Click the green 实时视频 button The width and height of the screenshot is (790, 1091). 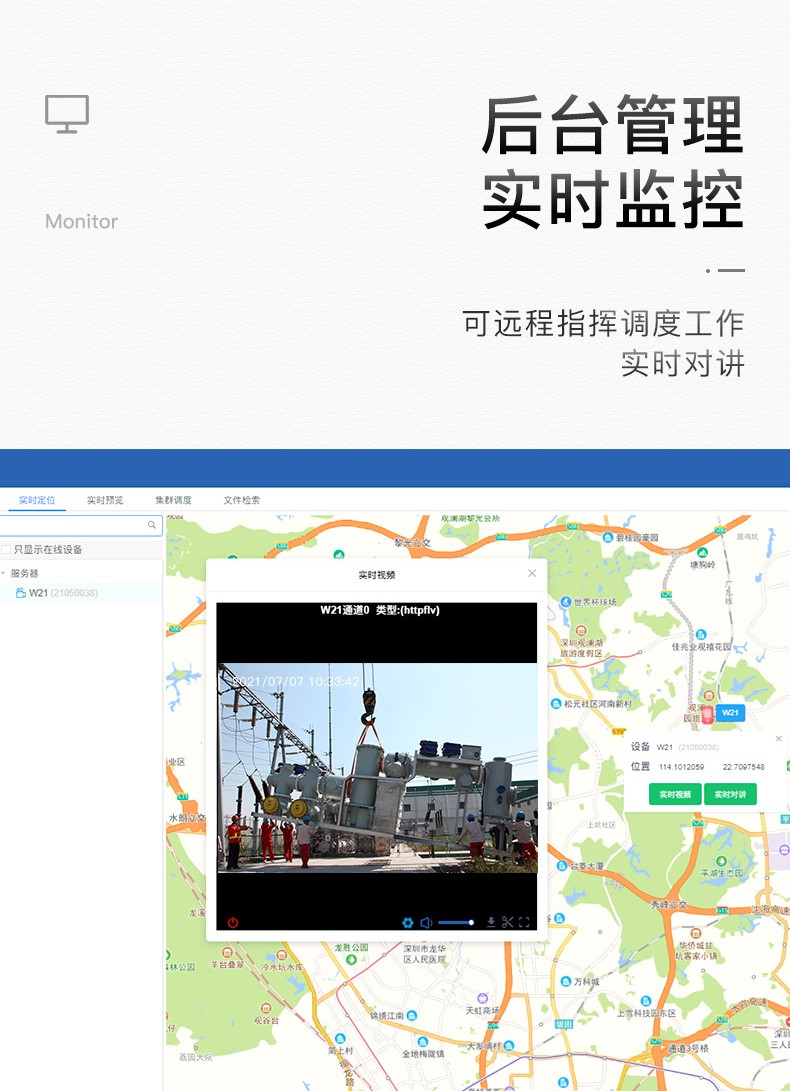[675, 795]
